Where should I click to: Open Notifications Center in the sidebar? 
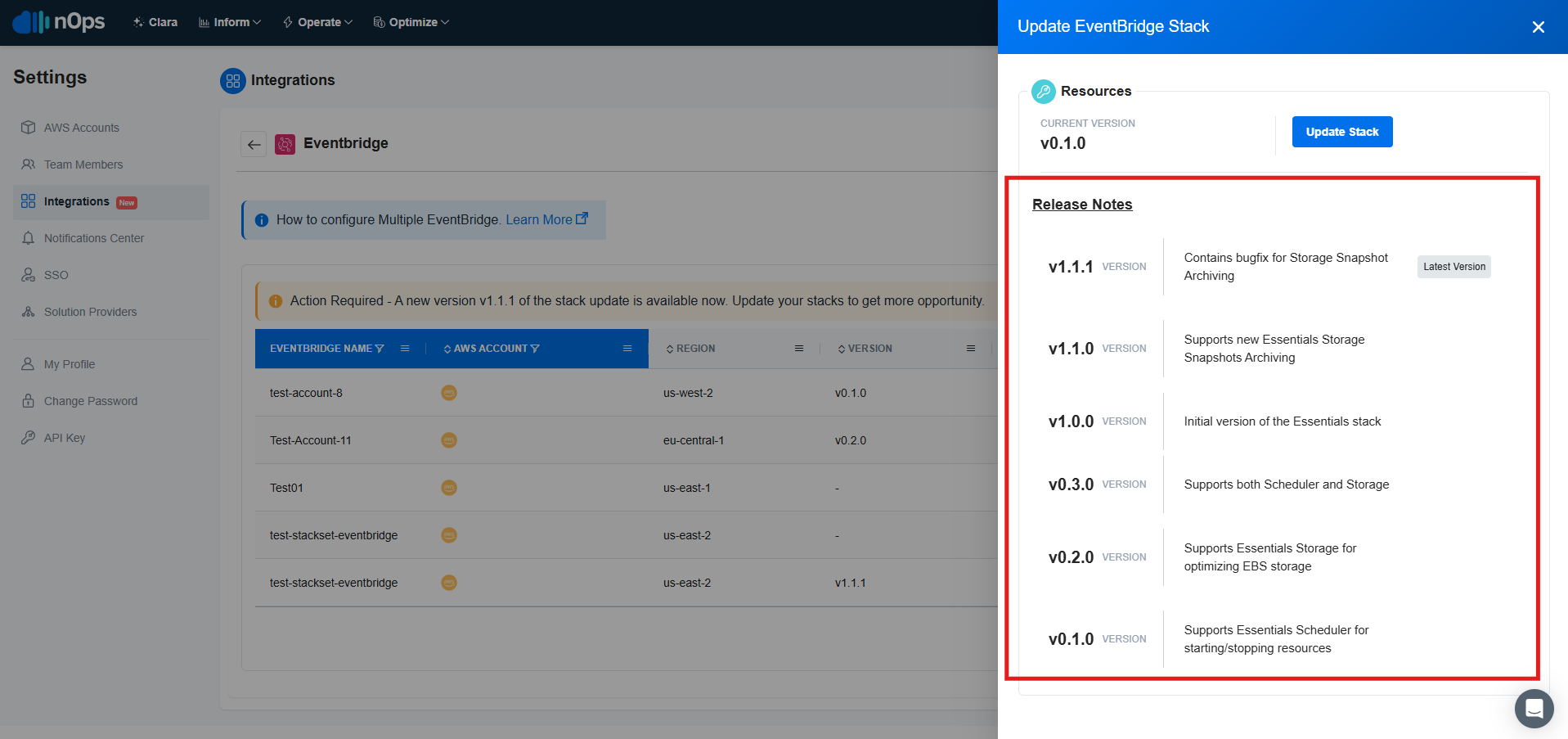93,238
